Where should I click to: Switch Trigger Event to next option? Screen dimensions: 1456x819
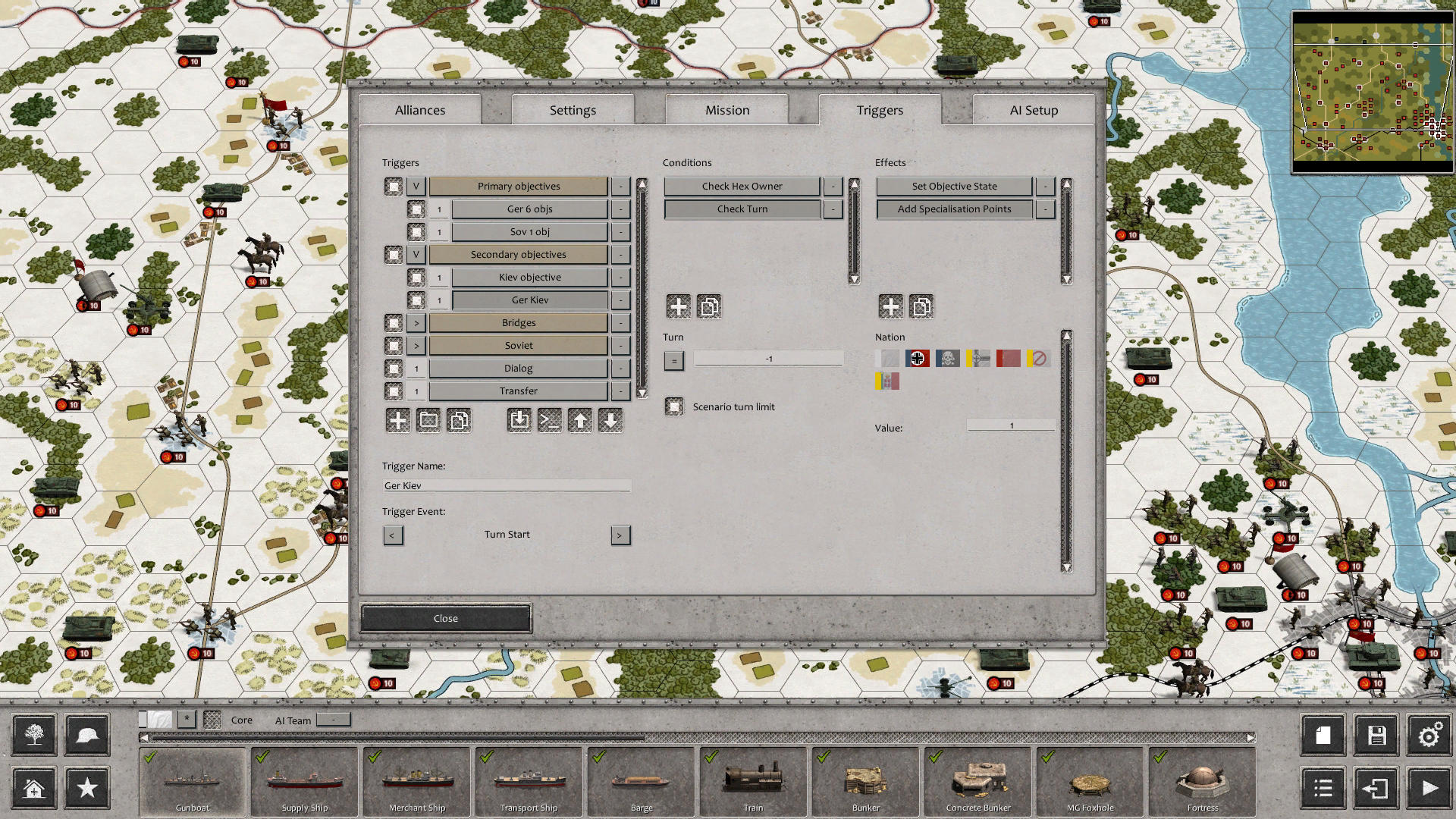point(620,535)
